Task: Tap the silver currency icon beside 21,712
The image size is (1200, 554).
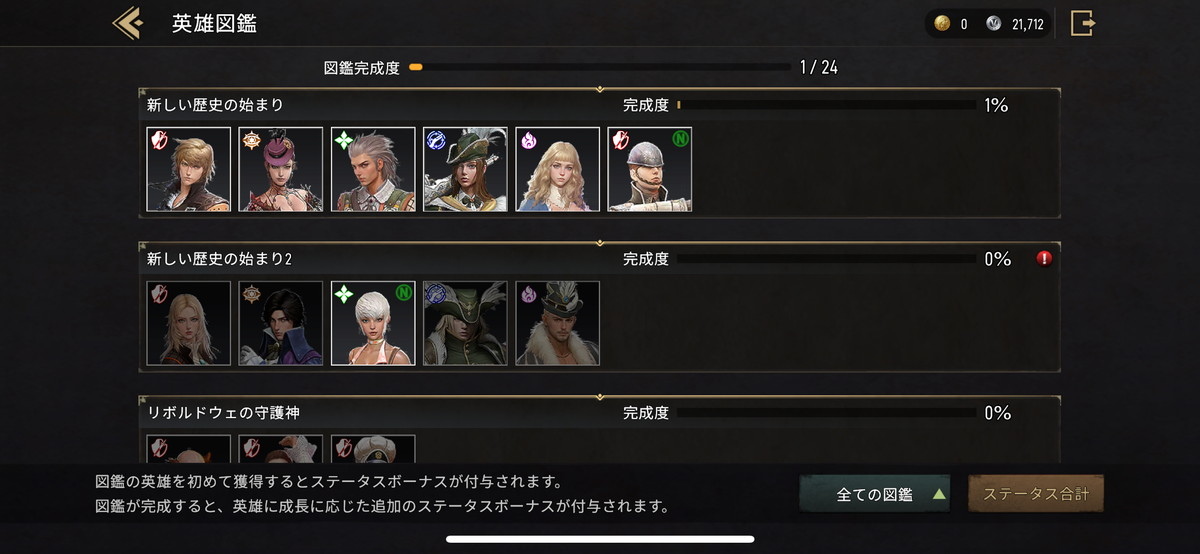Action: [993, 24]
